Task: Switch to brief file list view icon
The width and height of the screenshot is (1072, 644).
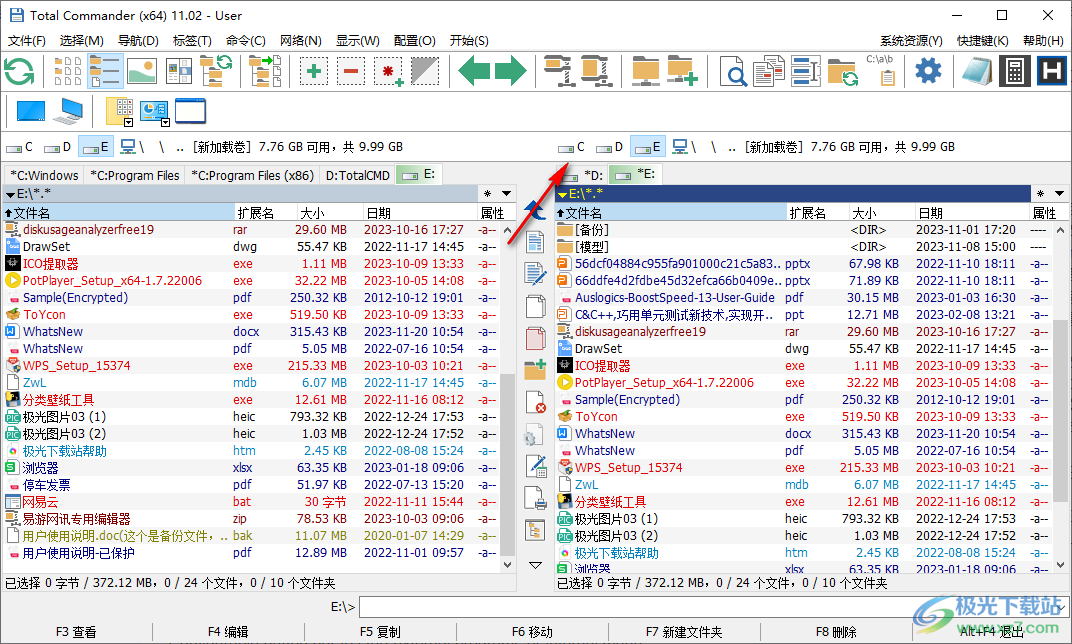Action: 68,71
